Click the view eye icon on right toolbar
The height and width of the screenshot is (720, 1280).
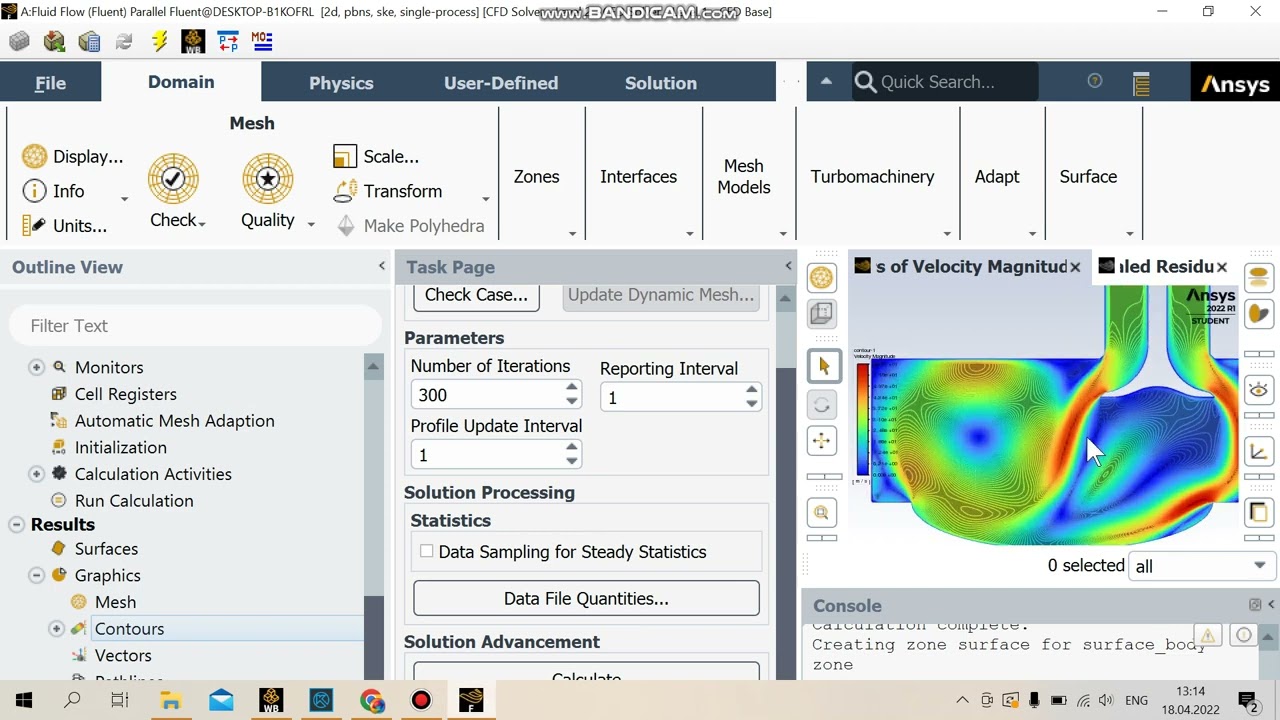(x=1259, y=389)
